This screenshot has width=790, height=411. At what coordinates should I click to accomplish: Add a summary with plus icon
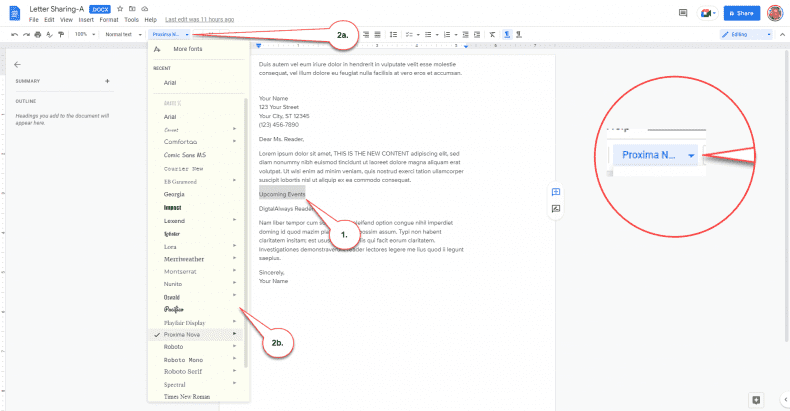coord(107,81)
